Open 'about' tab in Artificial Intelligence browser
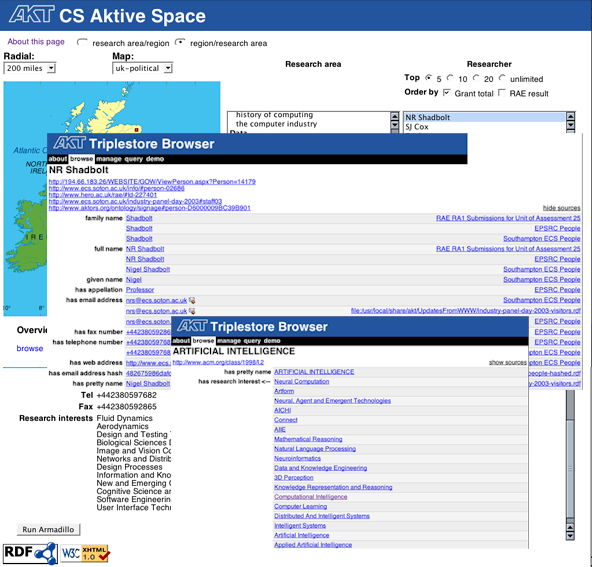 tap(181, 341)
